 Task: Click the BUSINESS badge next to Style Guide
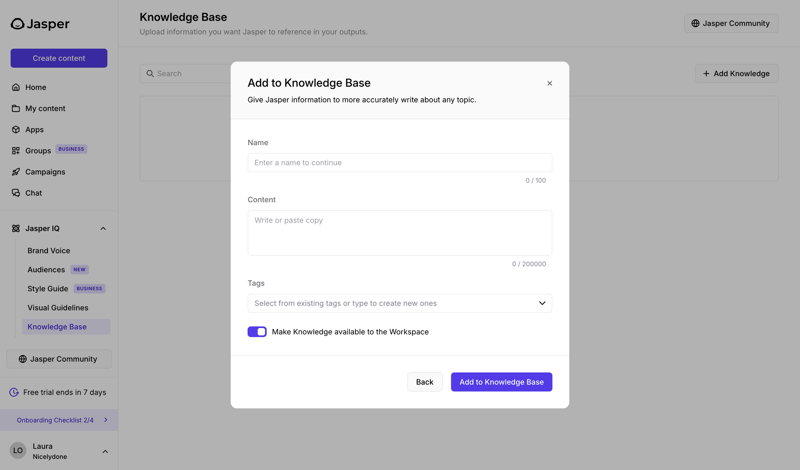(x=89, y=288)
